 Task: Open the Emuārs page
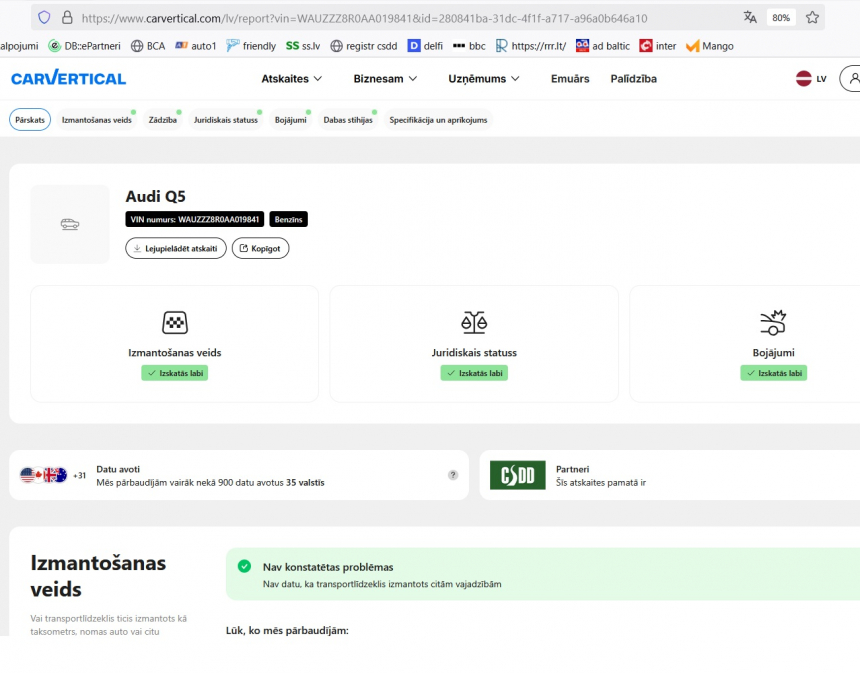[x=570, y=79]
